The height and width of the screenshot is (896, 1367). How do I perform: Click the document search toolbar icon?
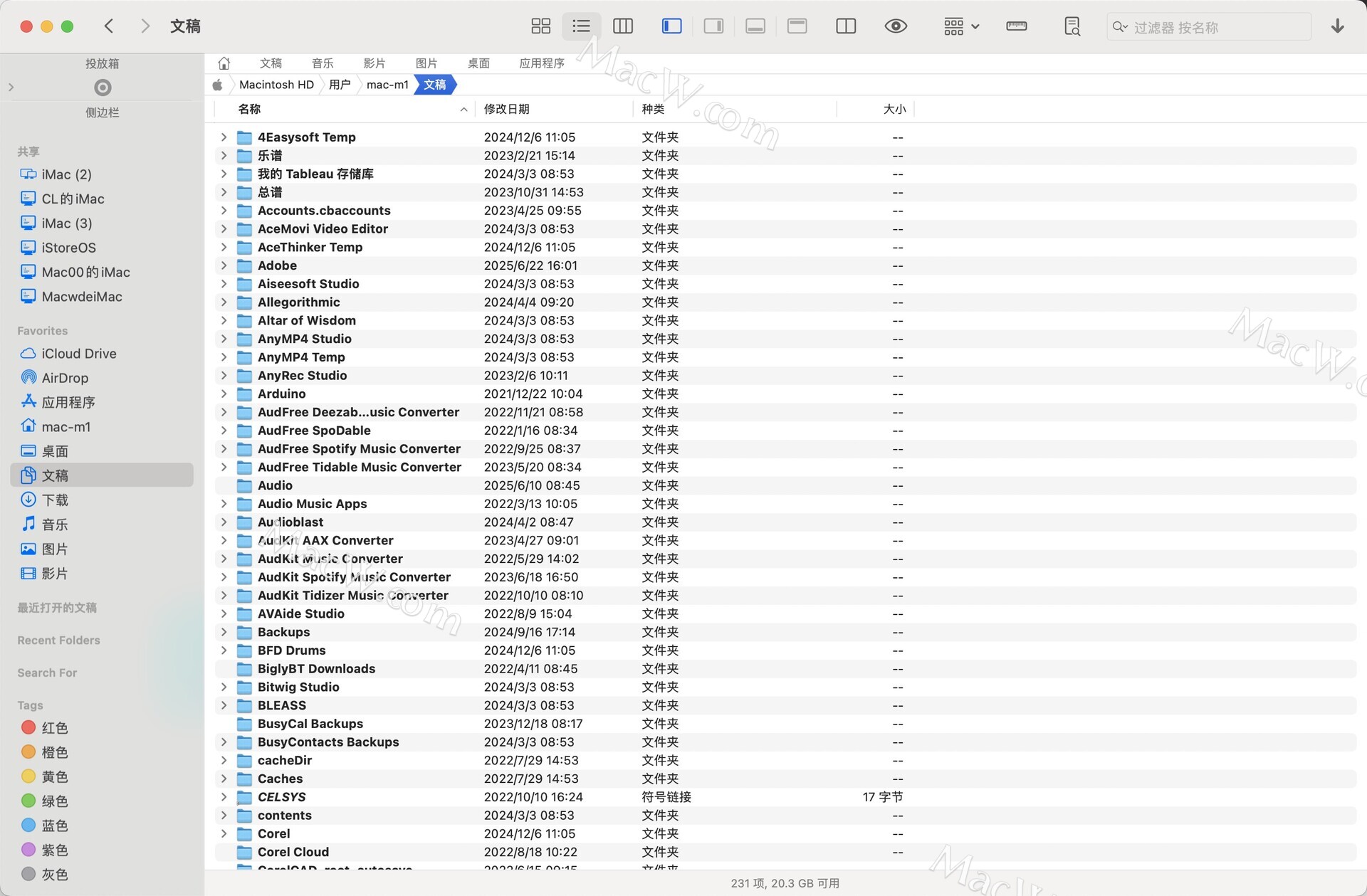coord(1072,26)
